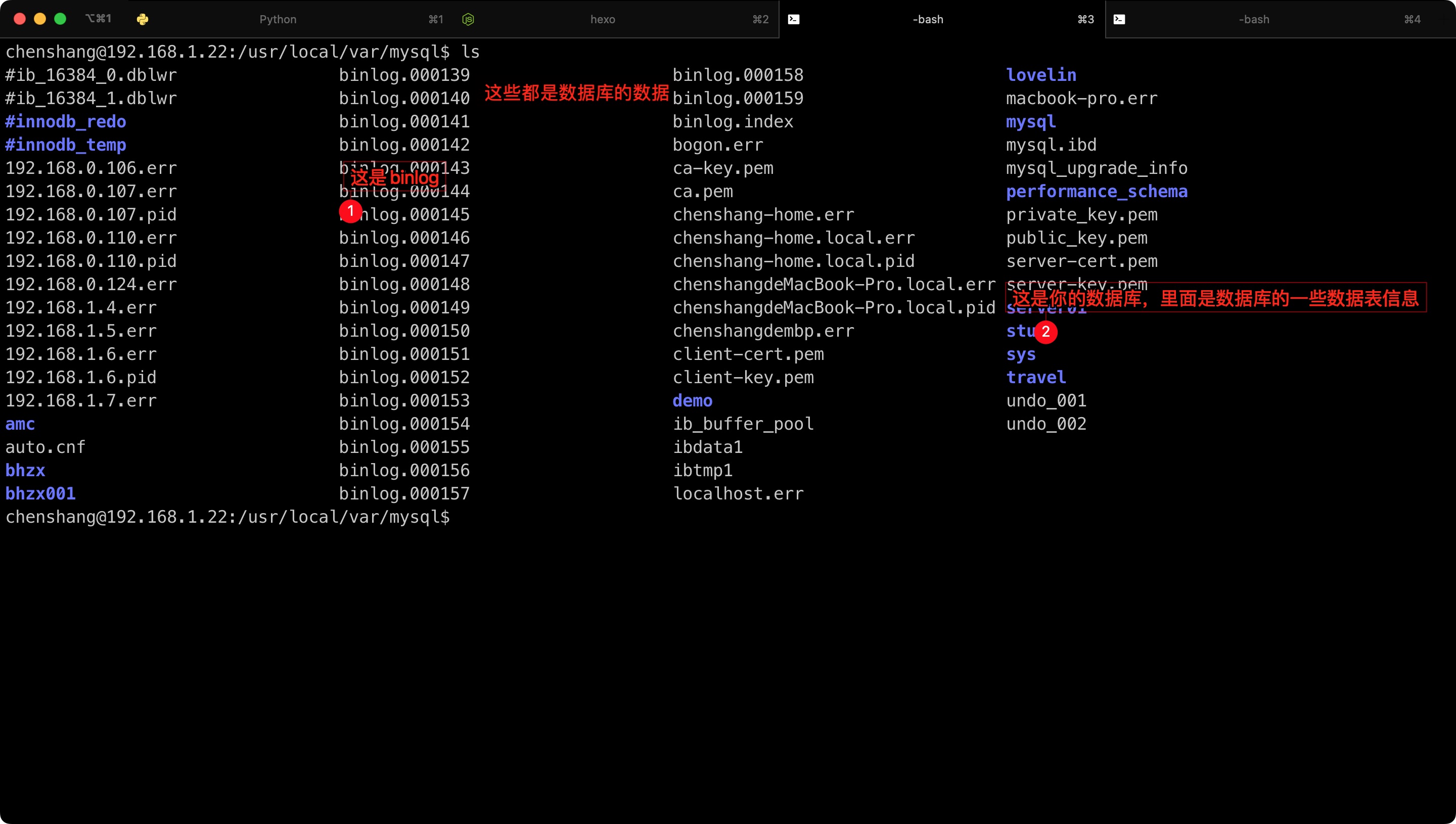Switch to the hexo tab
1456x824 pixels.
pyautogui.click(x=603, y=19)
